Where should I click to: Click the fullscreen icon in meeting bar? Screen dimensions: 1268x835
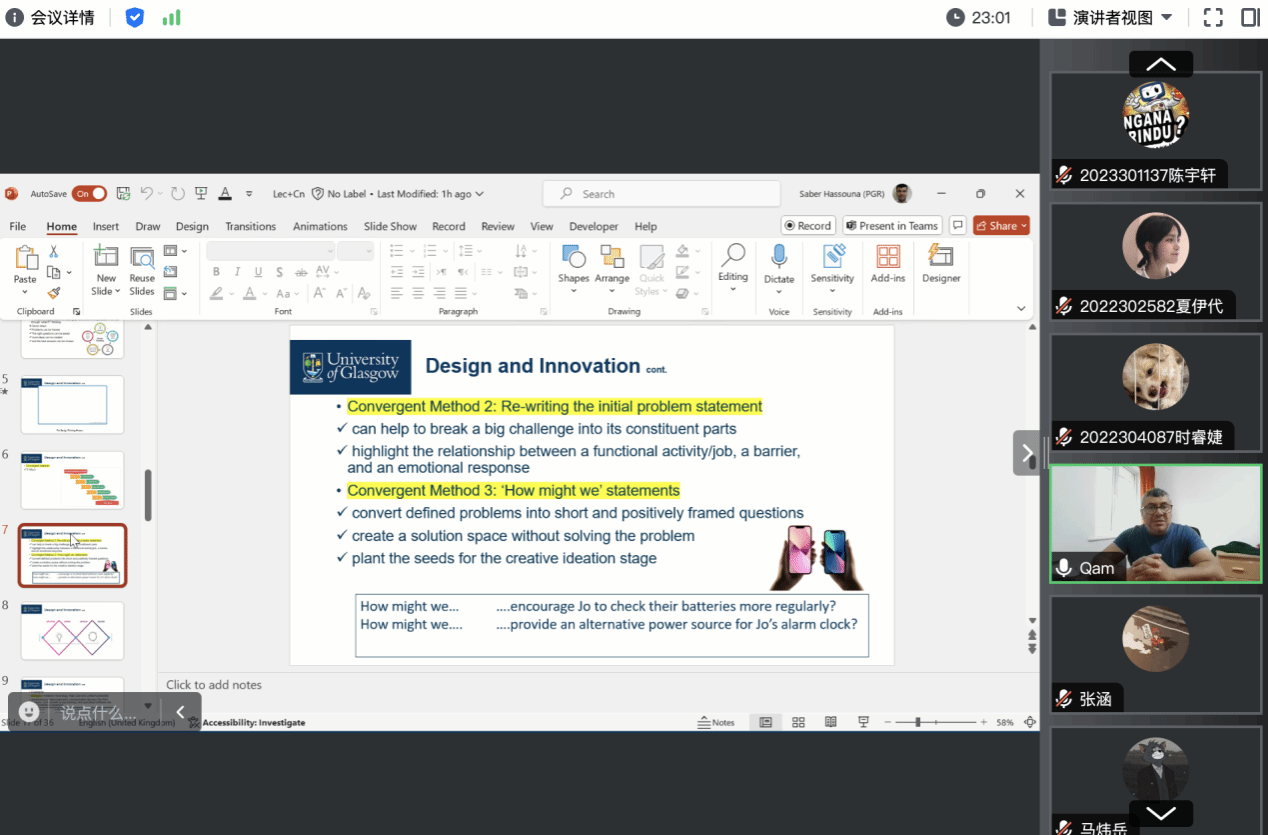[x=1213, y=17]
